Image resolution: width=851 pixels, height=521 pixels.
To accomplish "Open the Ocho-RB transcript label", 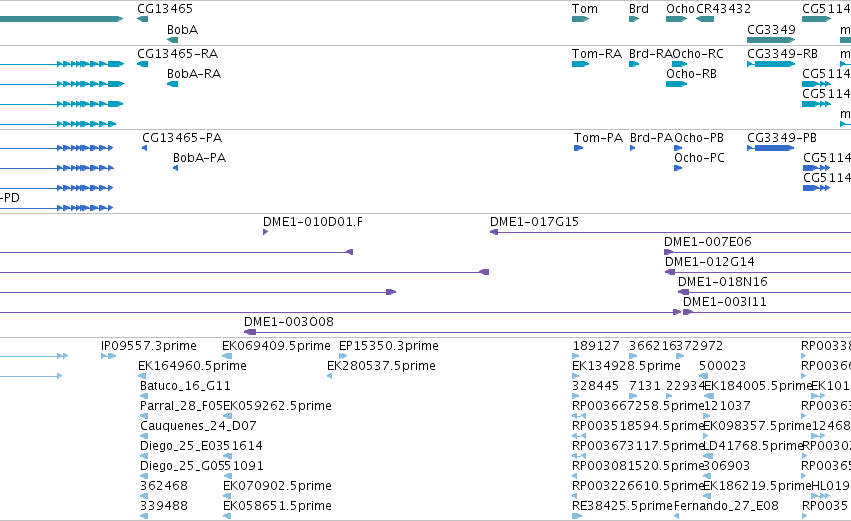I will pos(691,74).
